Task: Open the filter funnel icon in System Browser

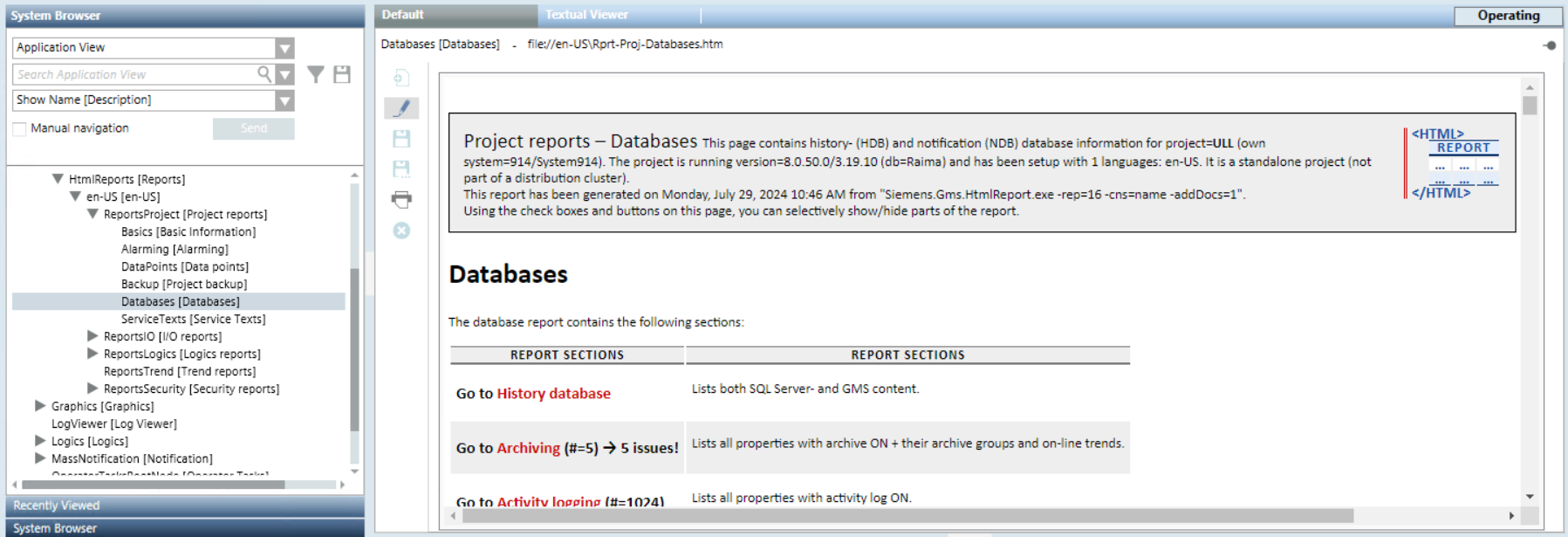Action: pos(316,75)
